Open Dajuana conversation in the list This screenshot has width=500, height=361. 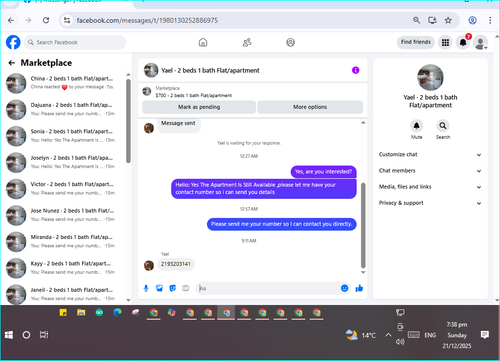[63, 109]
